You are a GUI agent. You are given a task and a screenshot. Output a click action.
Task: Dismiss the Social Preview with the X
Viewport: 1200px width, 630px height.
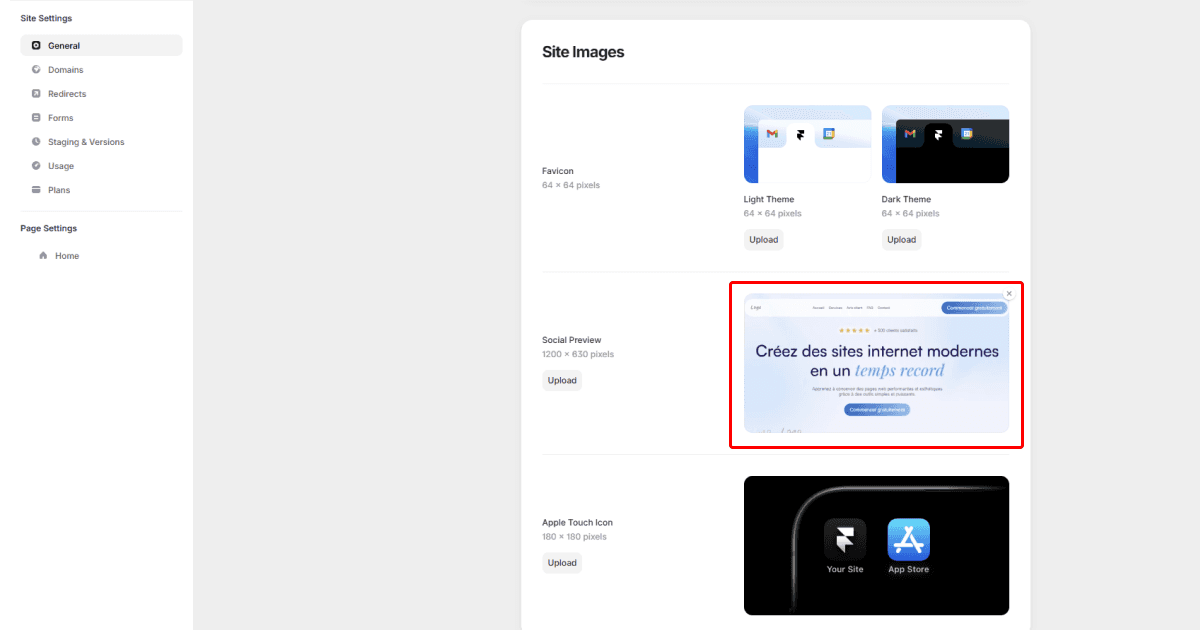pos(1008,293)
